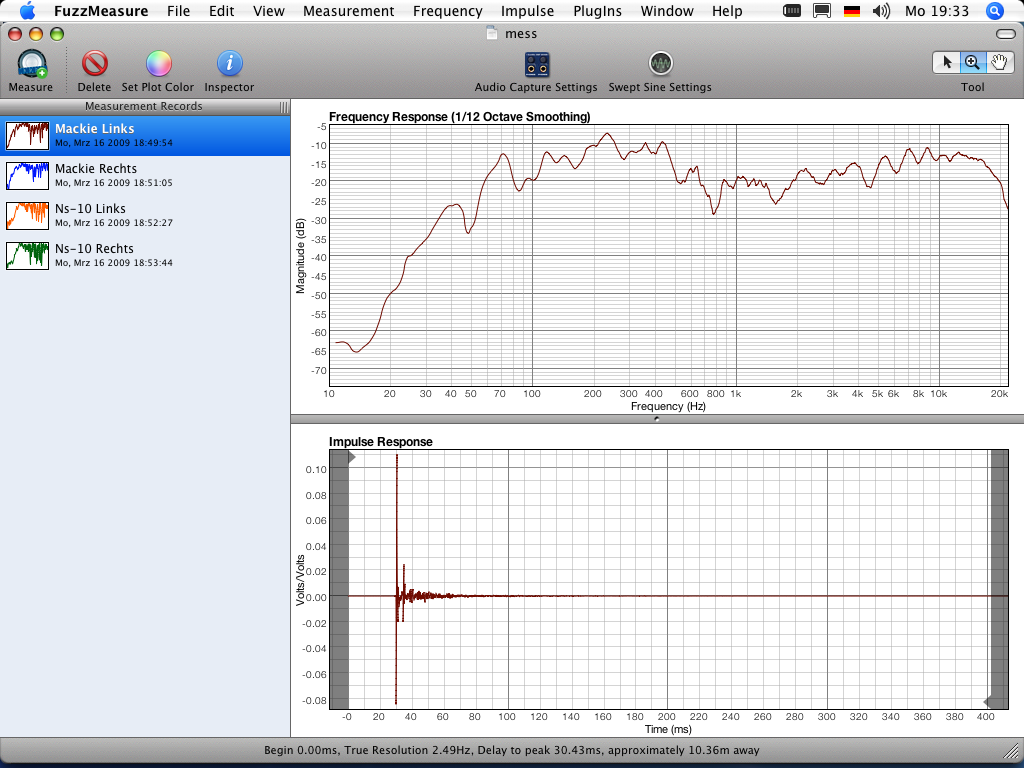Click Mackie Links plot thumbnail
Image resolution: width=1024 pixels, height=768 pixels.
pyautogui.click(x=27, y=135)
